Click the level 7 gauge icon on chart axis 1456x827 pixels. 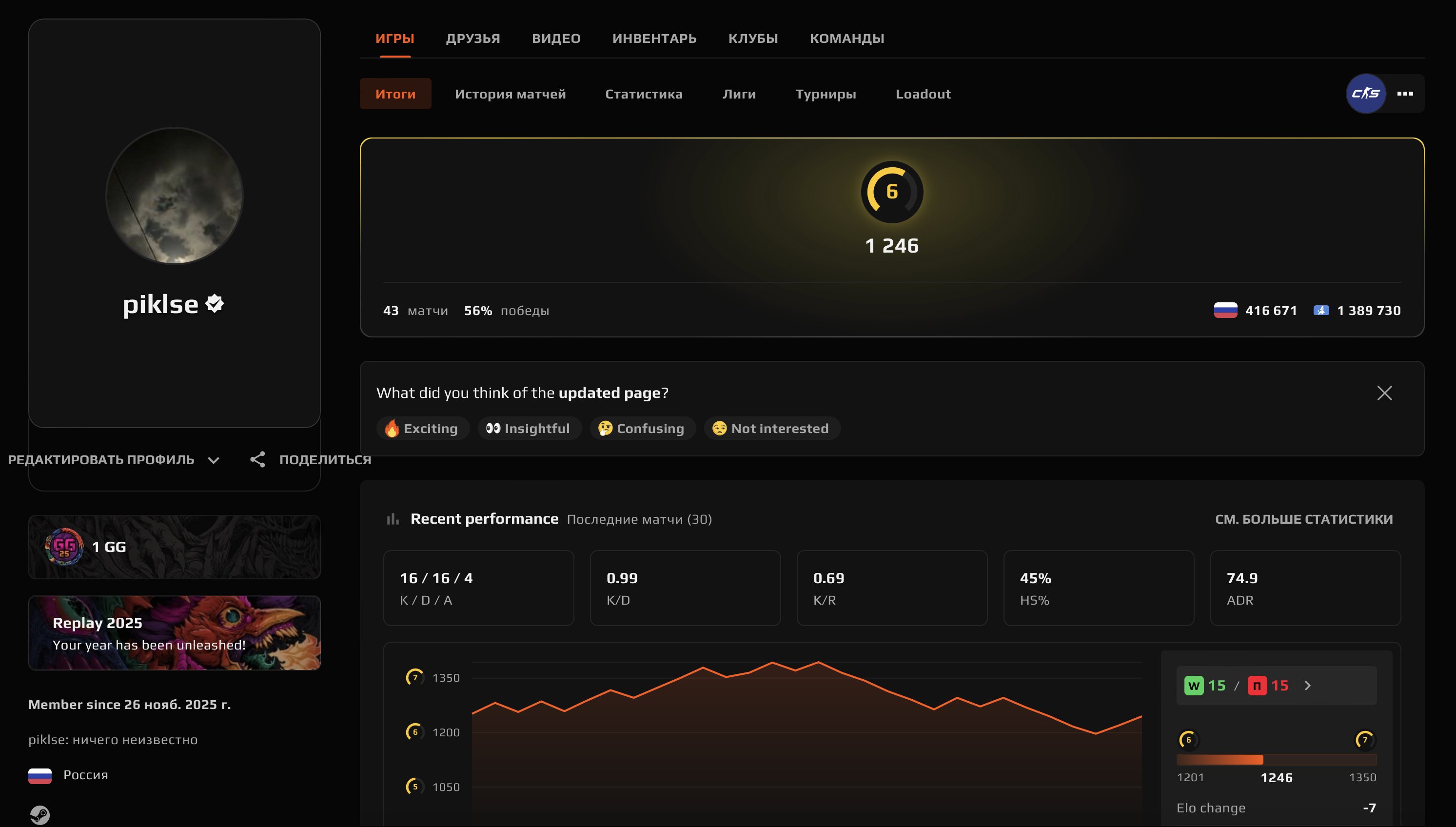pyautogui.click(x=415, y=677)
